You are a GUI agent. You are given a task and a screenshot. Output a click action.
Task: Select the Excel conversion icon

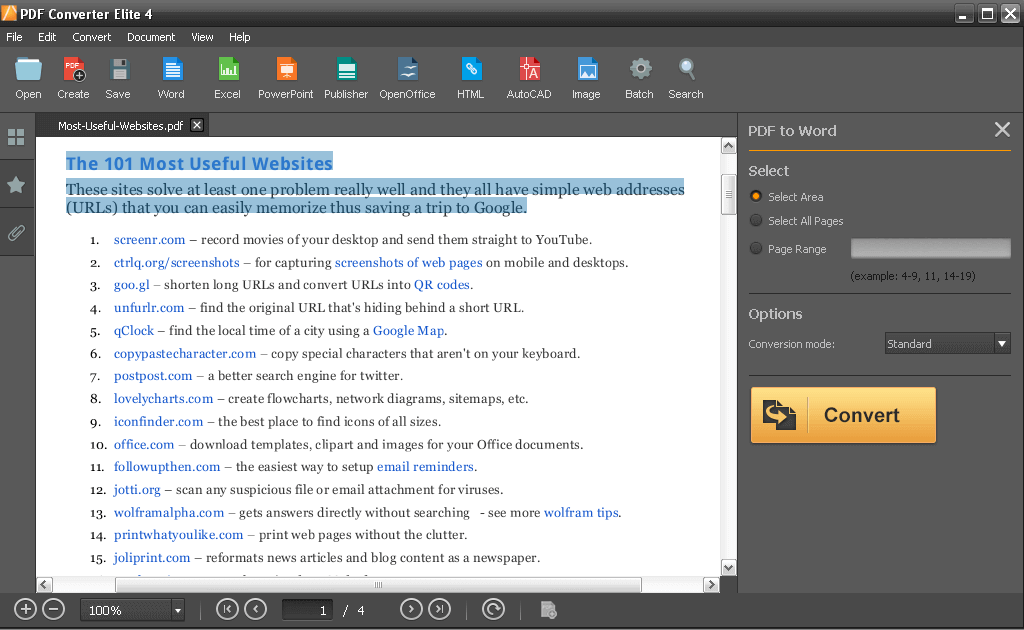point(227,78)
